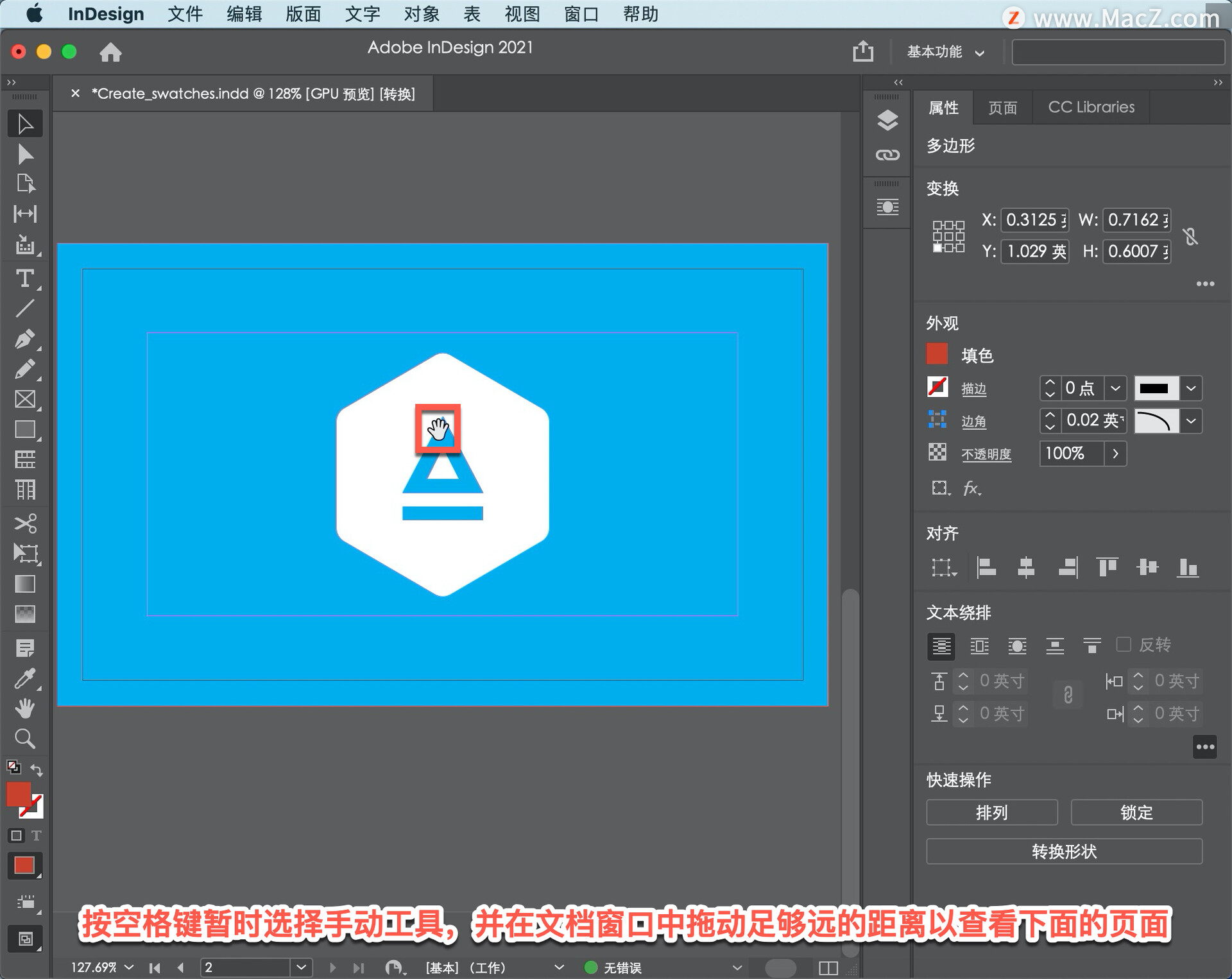Open the Links panel icon
Screen dimensions: 1232x979
coord(887,155)
